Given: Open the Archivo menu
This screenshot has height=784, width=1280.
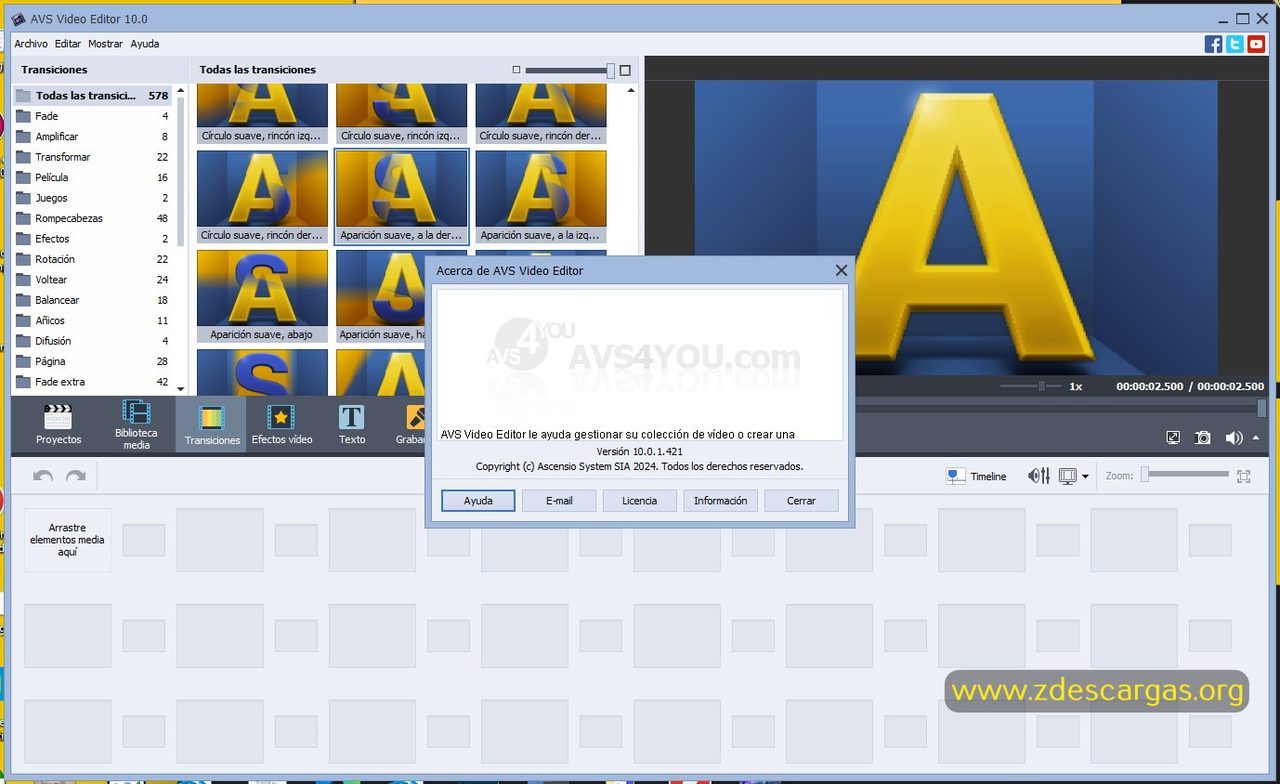Looking at the screenshot, I should pos(31,44).
